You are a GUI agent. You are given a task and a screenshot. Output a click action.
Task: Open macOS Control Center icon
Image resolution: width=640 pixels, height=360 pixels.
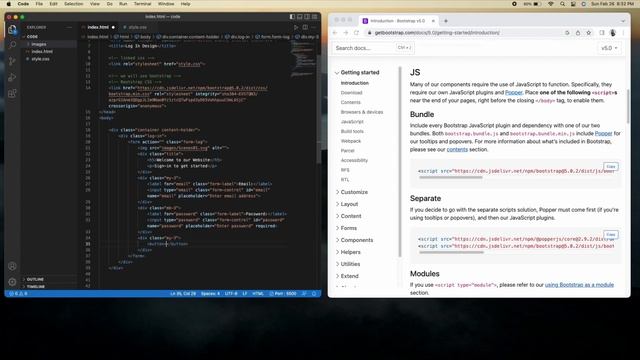point(573,4)
